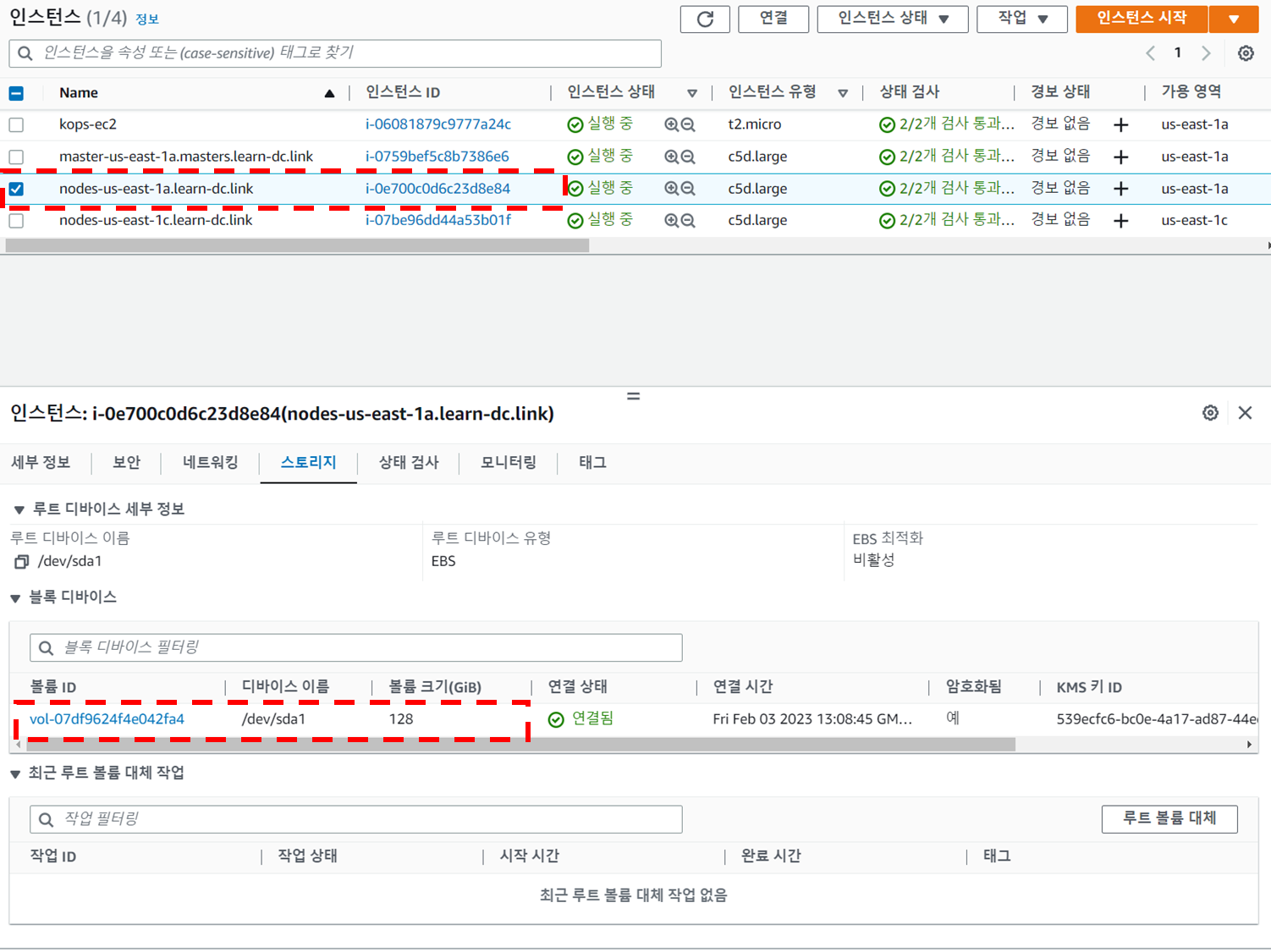Click the select-all instances checkbox
1271x952 pixels.
pos(15,92)
